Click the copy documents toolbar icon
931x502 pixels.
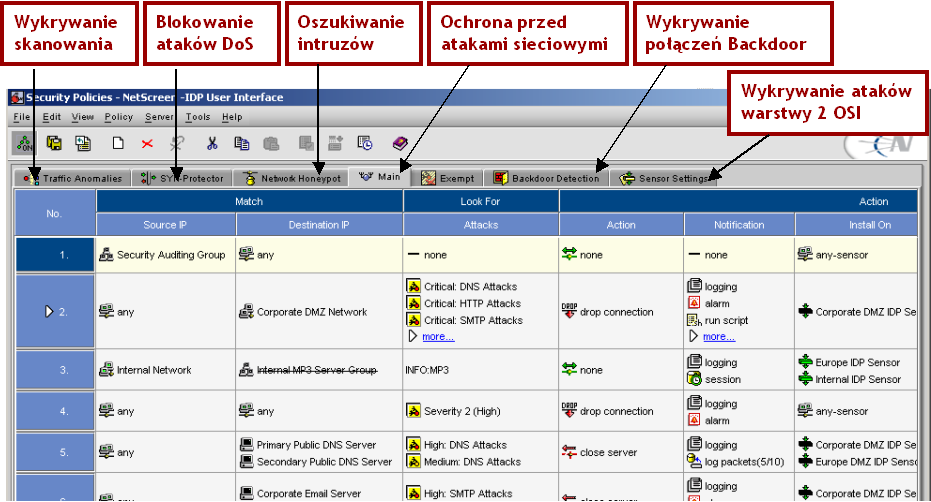242,143
